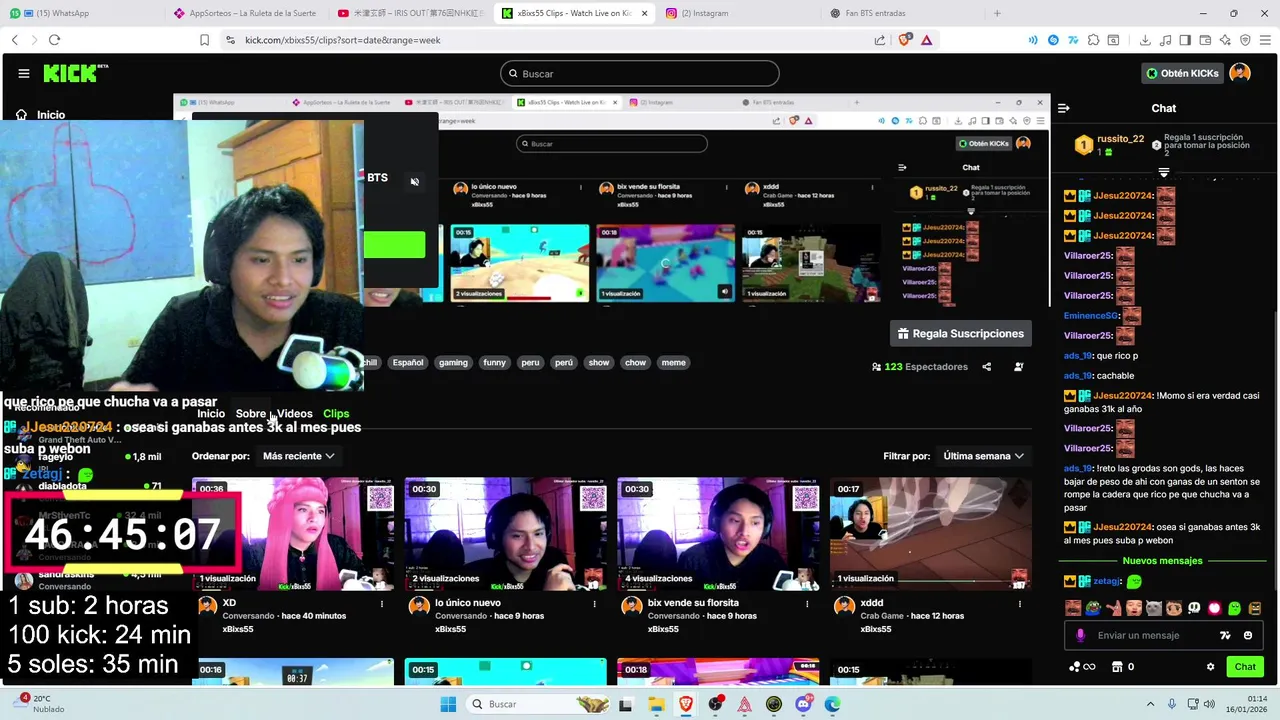1280x720 pixels.
Task: Reload the current page
Action: [x=54, y=40]
